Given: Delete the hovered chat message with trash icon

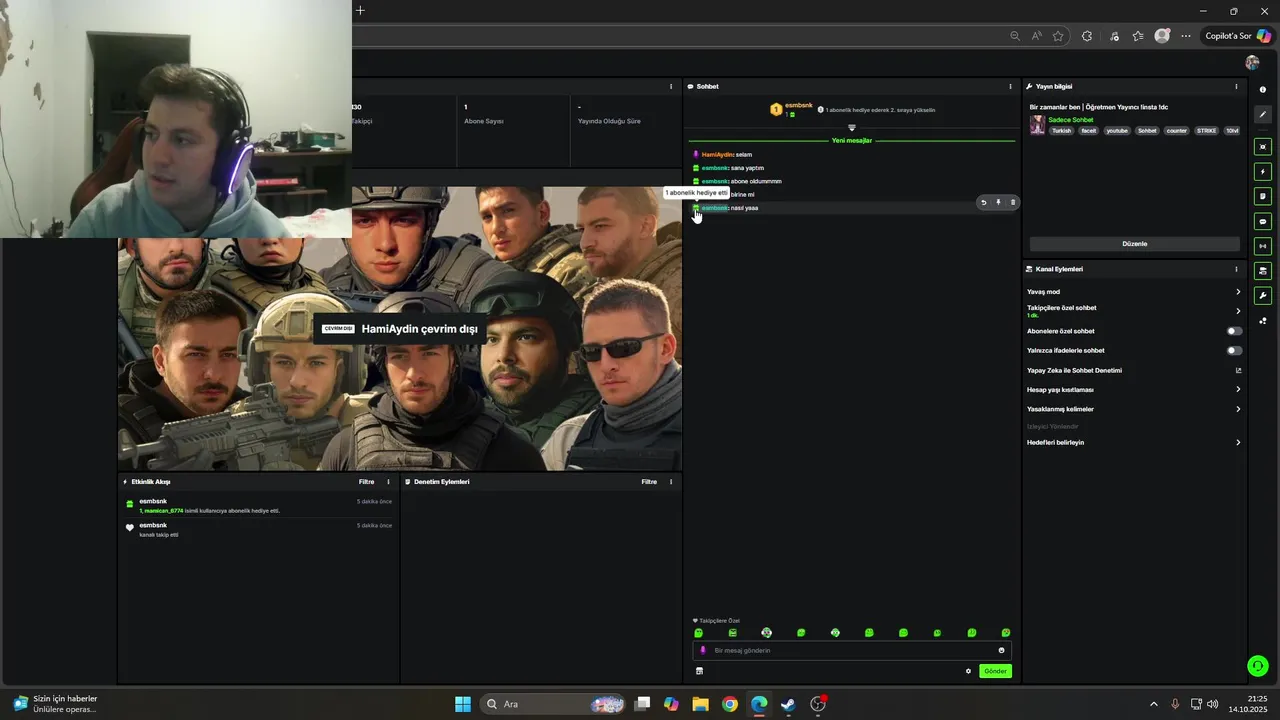Looking at the screenshot, I should click(1012, 202).
